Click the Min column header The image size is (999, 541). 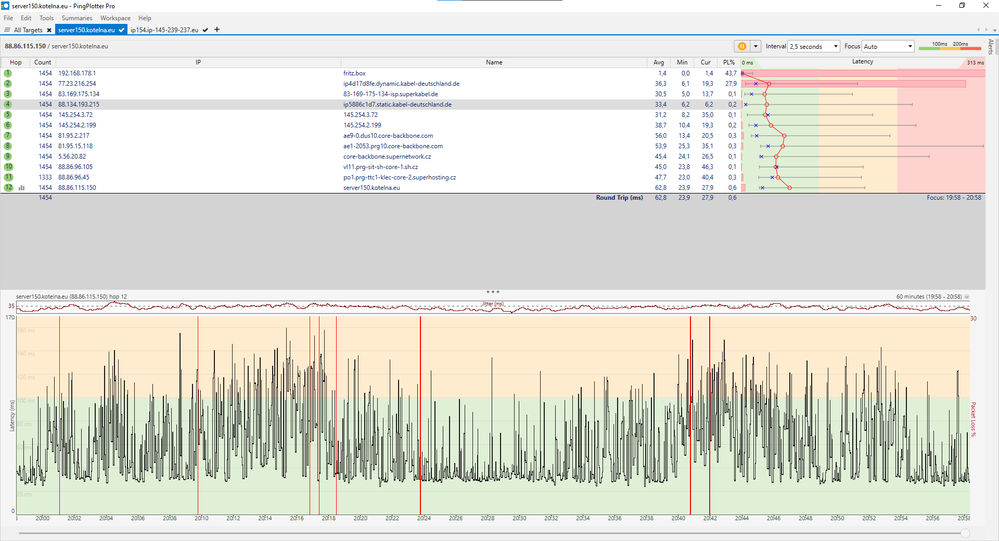[682, 62]
